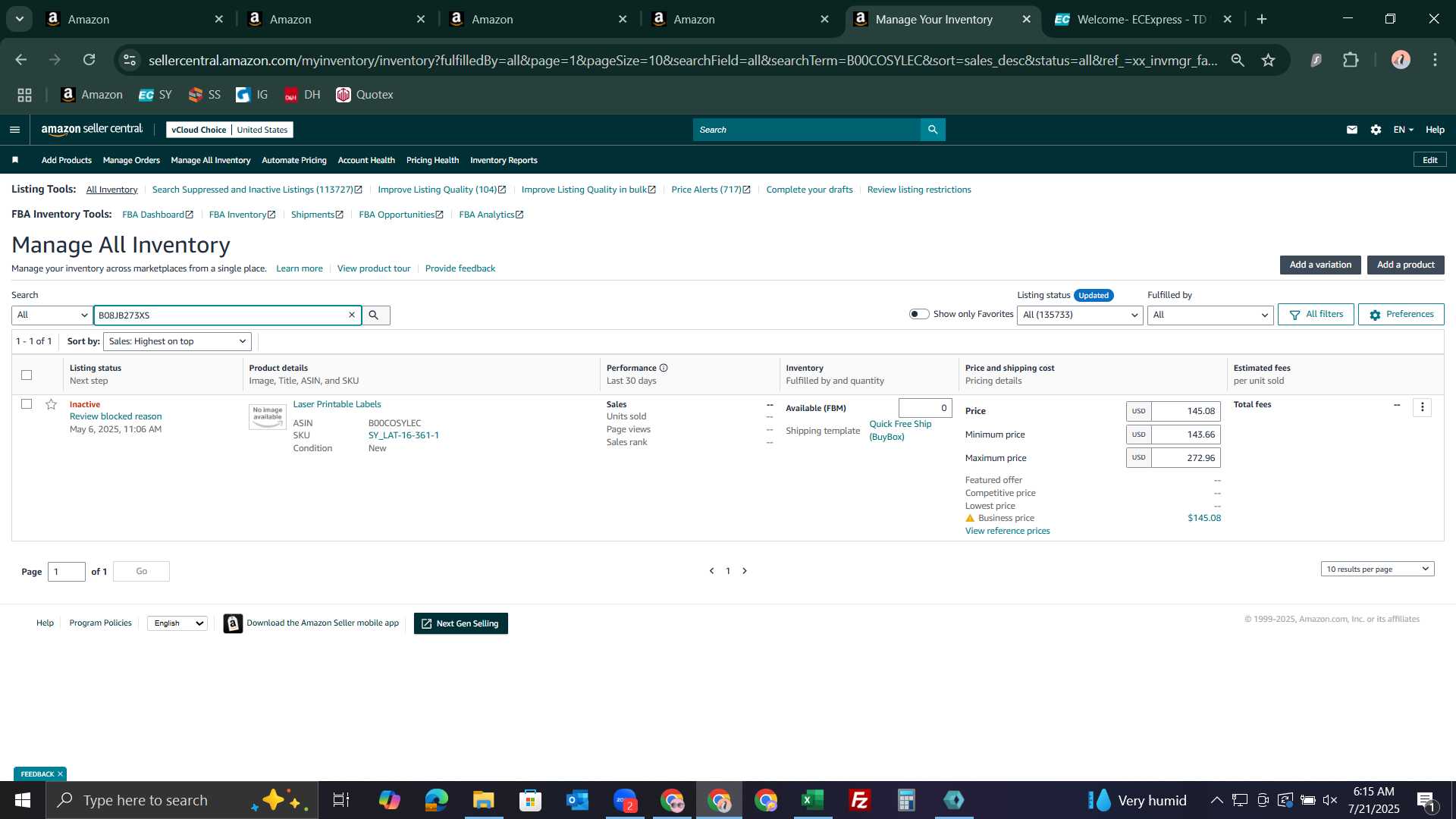Click the bookmark flag icon in nav bar

pos(15,160)
